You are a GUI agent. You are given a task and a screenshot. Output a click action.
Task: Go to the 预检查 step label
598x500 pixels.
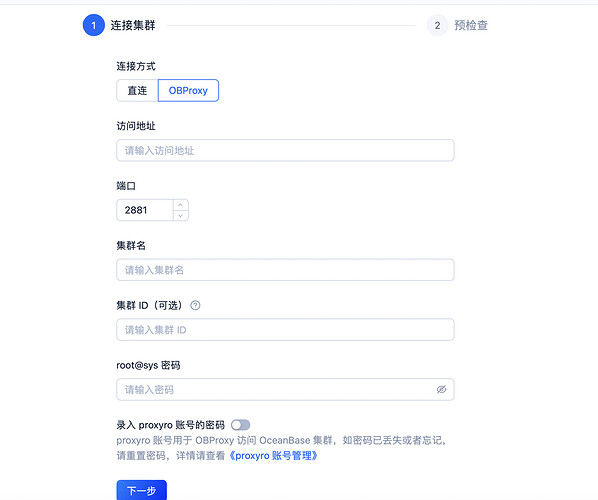471,25
